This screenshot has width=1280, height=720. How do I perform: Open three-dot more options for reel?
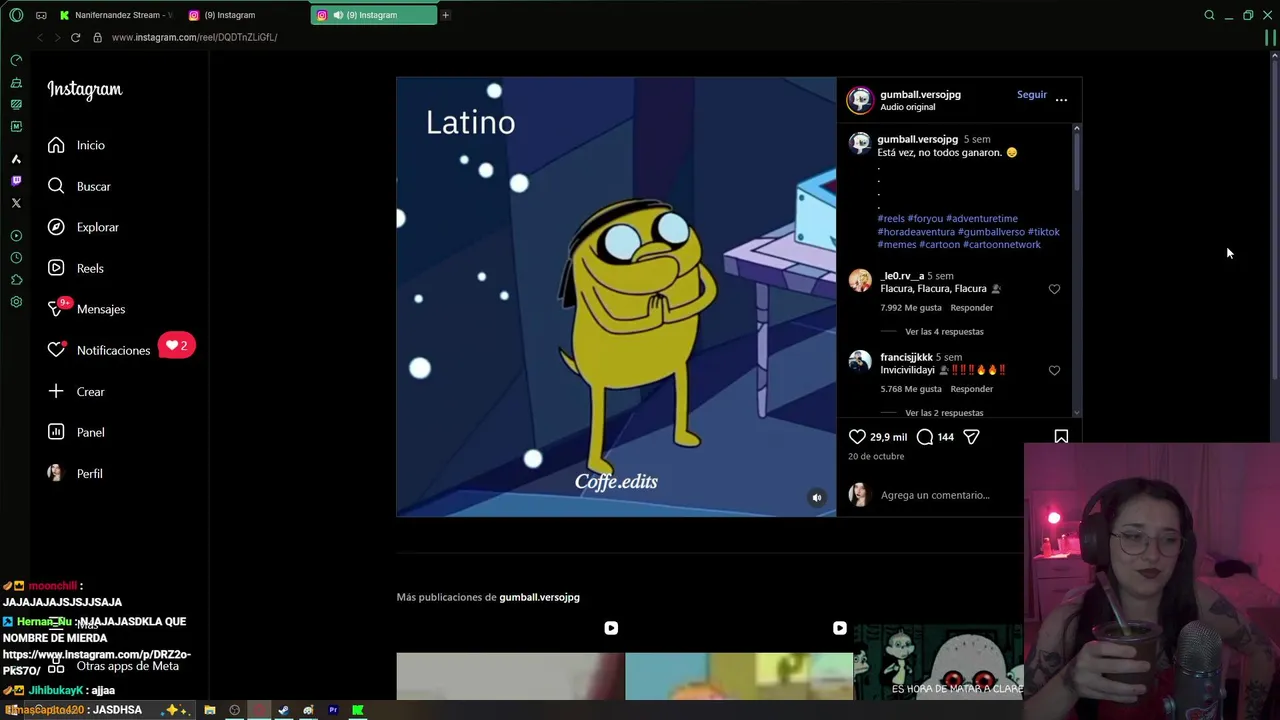click(x=1061, y=100)
